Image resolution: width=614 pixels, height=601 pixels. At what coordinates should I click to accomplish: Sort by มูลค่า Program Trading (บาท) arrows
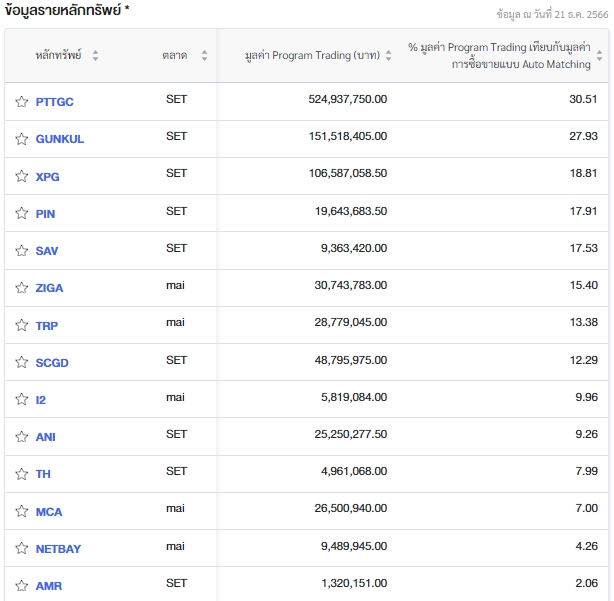(x=387, y=56)
